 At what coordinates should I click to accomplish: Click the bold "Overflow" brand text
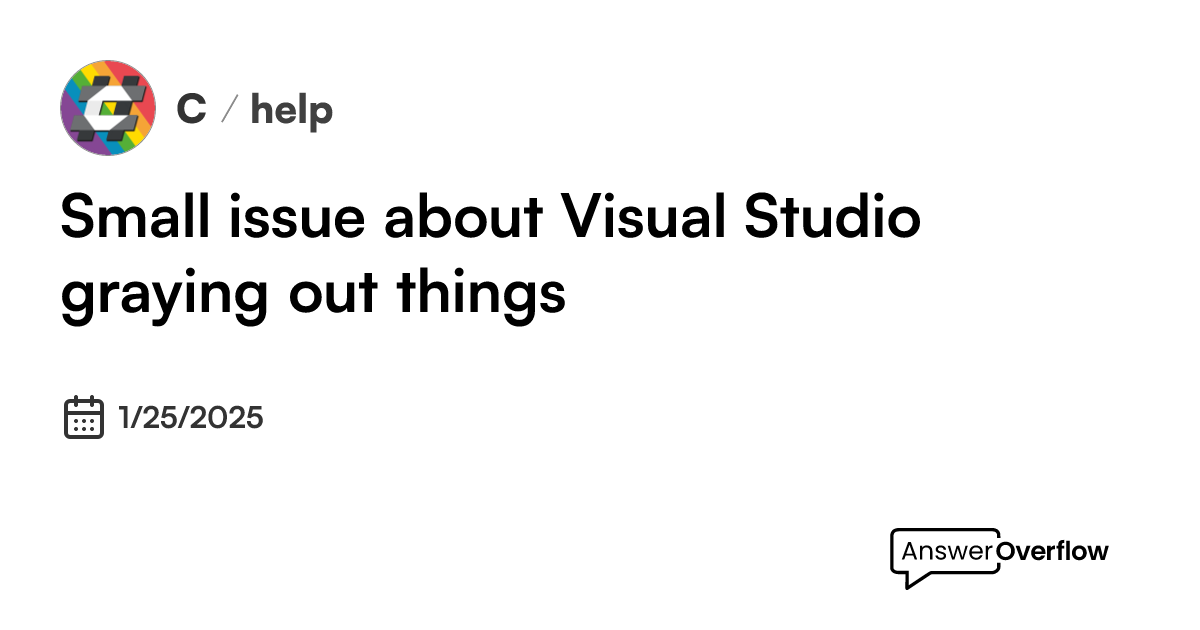(1052, 551)
